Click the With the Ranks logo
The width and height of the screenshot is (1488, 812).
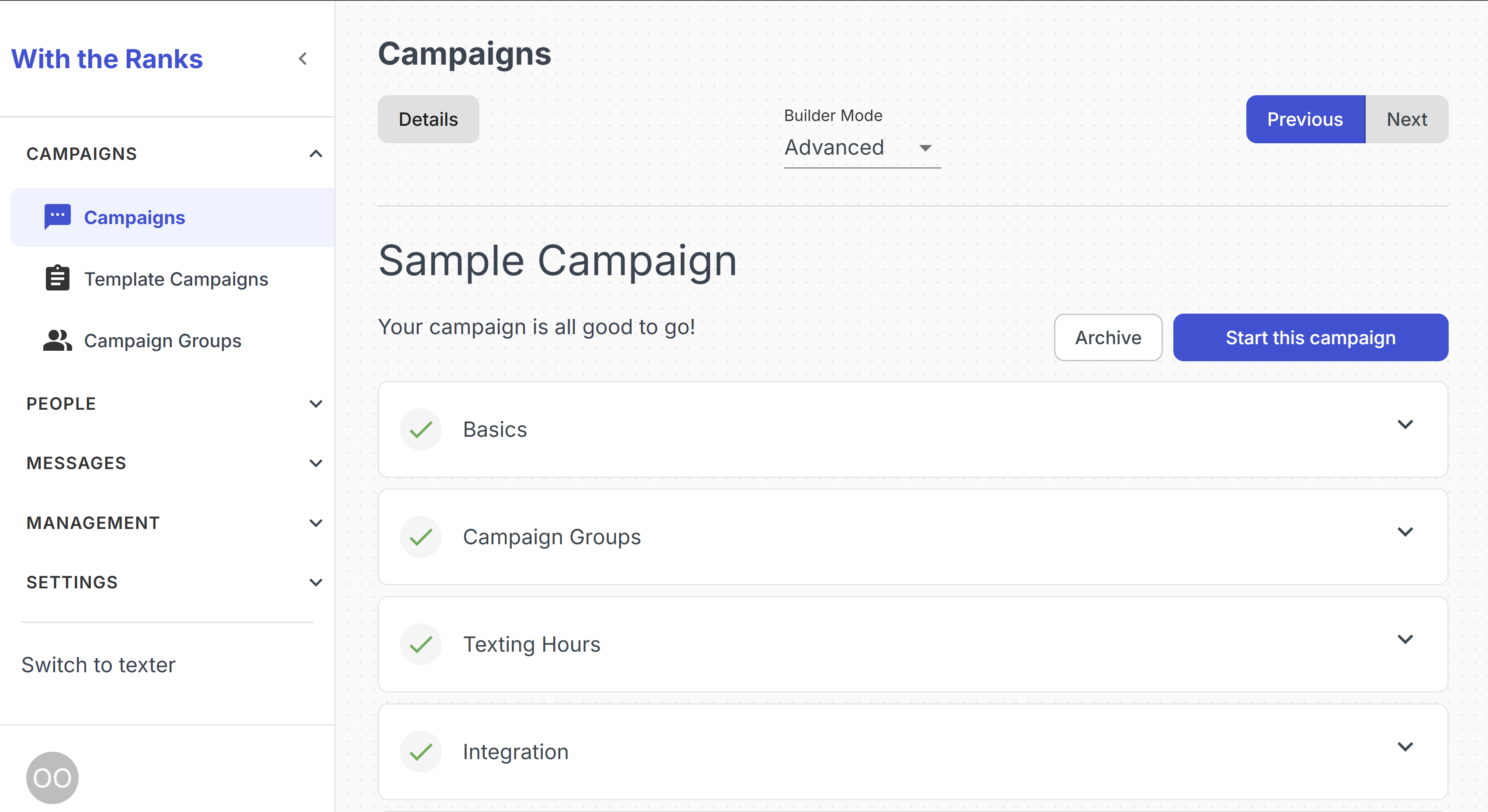click(106, 59)
